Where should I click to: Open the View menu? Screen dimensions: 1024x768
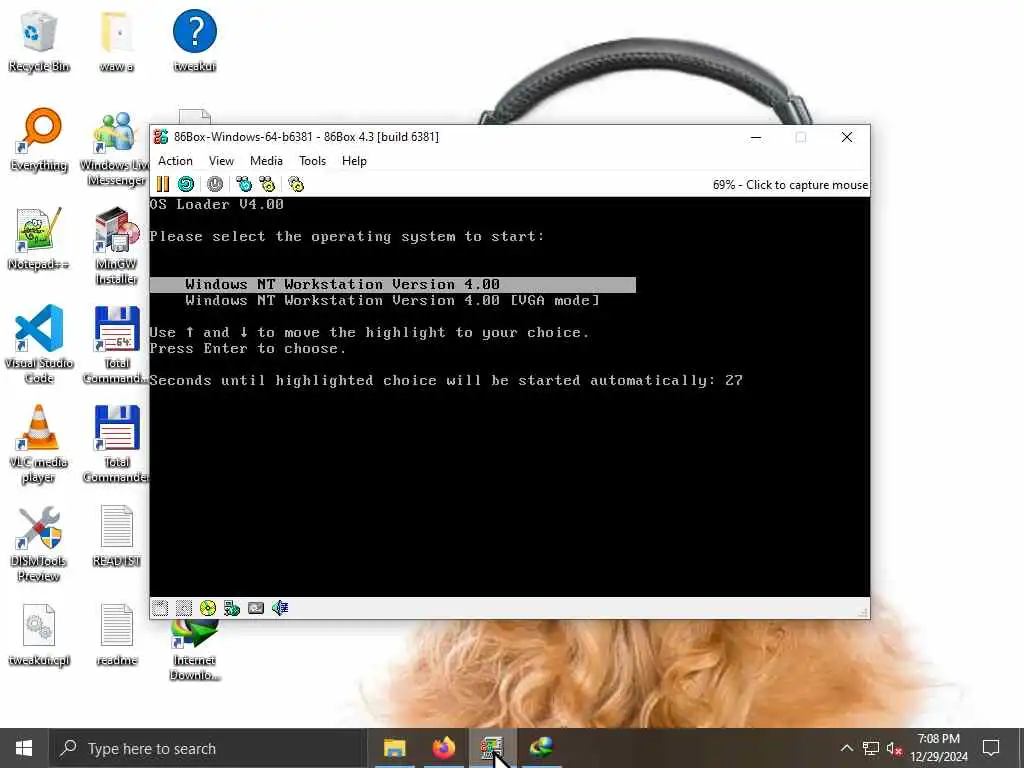221,161
